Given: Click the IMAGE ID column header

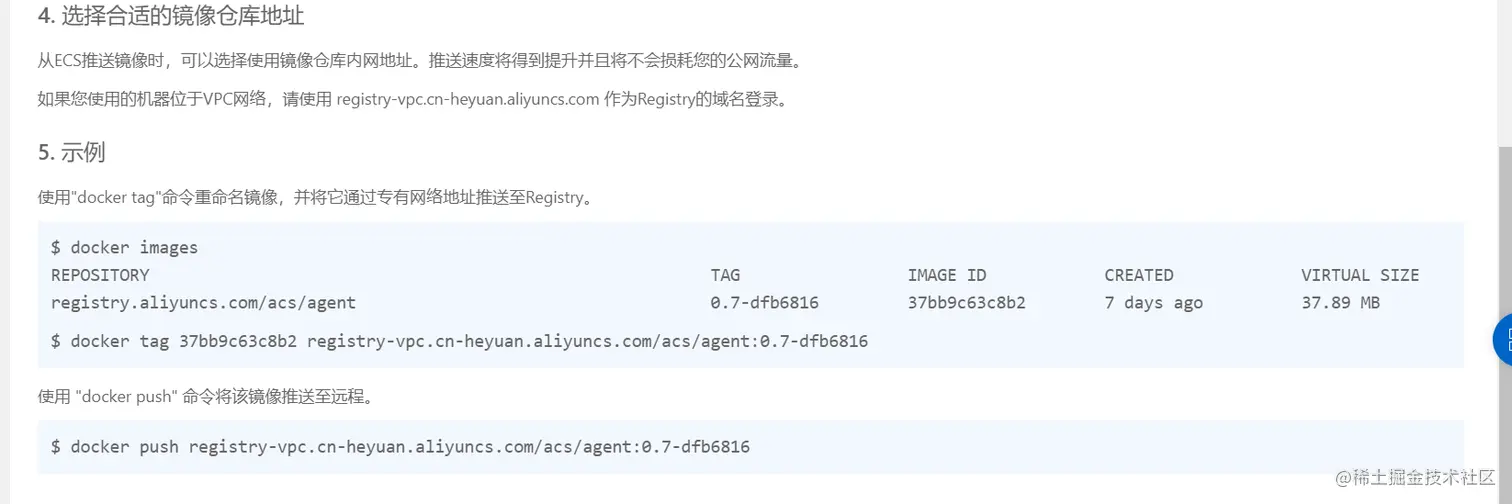Looking at the screenshot, I should click(946, 275).
